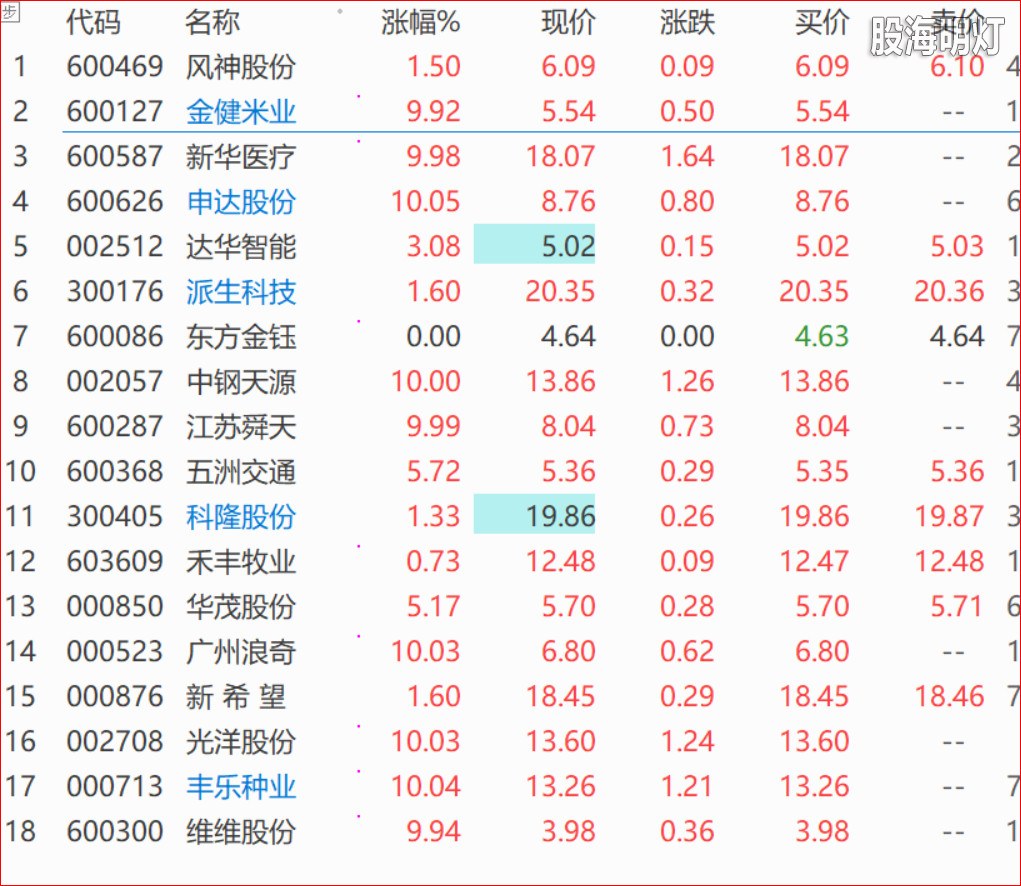This screenshot has width=1021, height=886.
Task: Select stock 五洲交通
Action: [241, 471]
